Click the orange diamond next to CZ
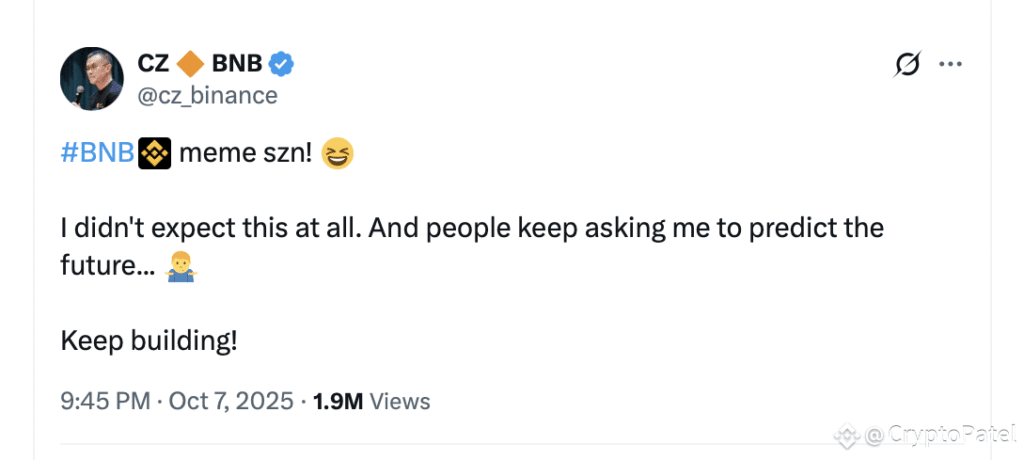The height and width of the screenshot is (460, 1024). point(190,64)
